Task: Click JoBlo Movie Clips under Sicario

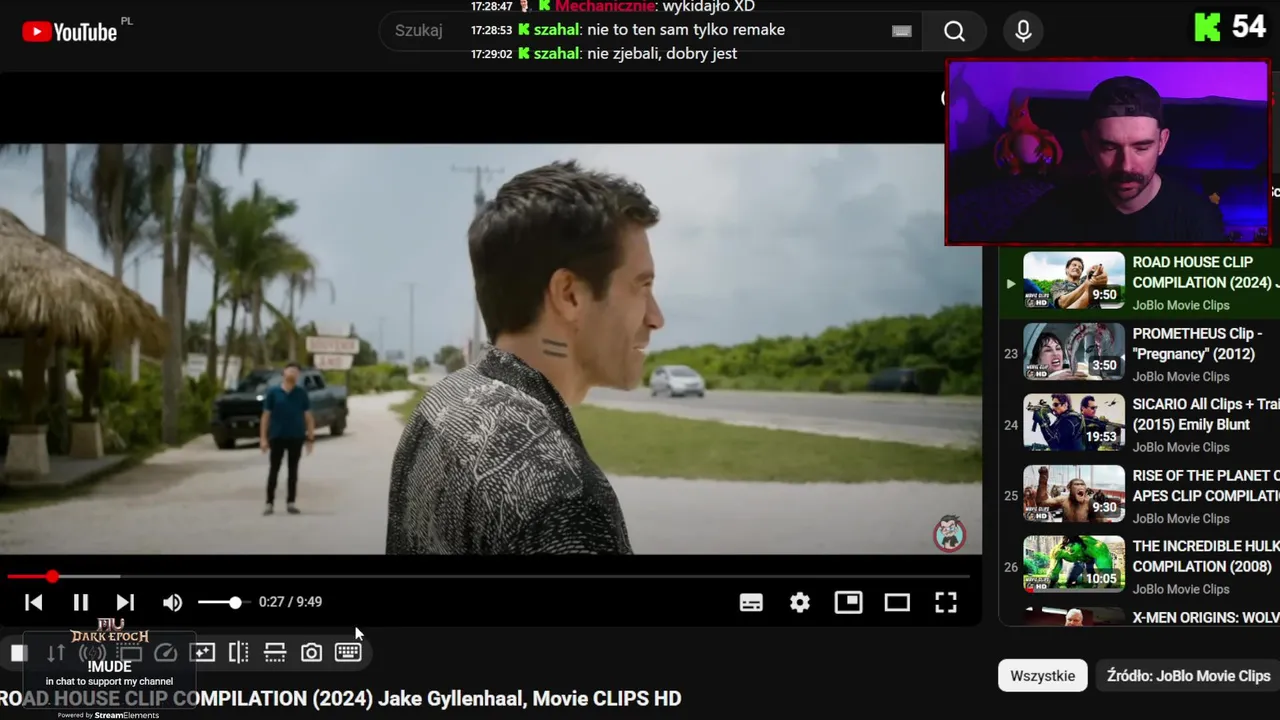Action: tap(1181, 448)
